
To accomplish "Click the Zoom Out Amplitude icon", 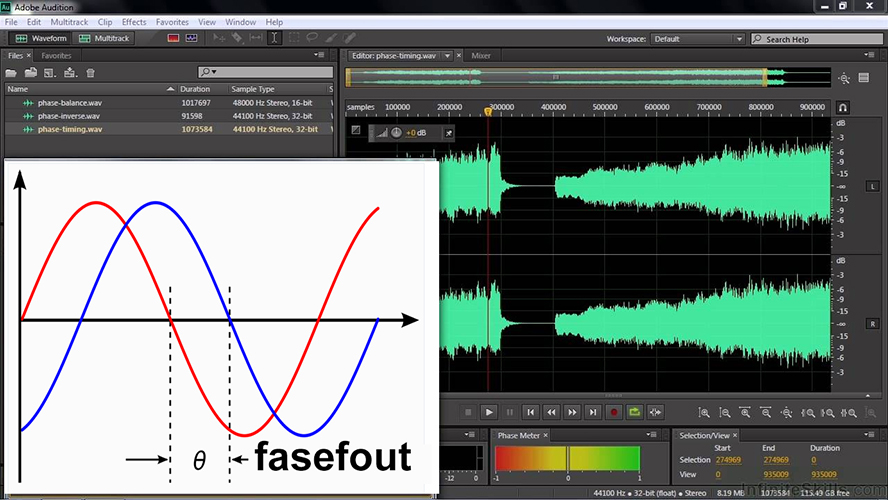I will coord(724,413).
